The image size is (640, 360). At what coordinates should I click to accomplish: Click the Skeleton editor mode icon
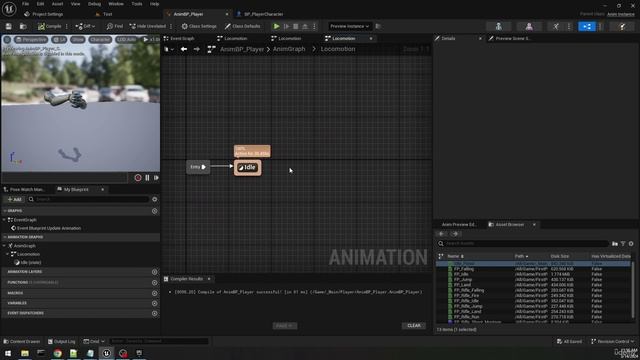pos(498,26)
